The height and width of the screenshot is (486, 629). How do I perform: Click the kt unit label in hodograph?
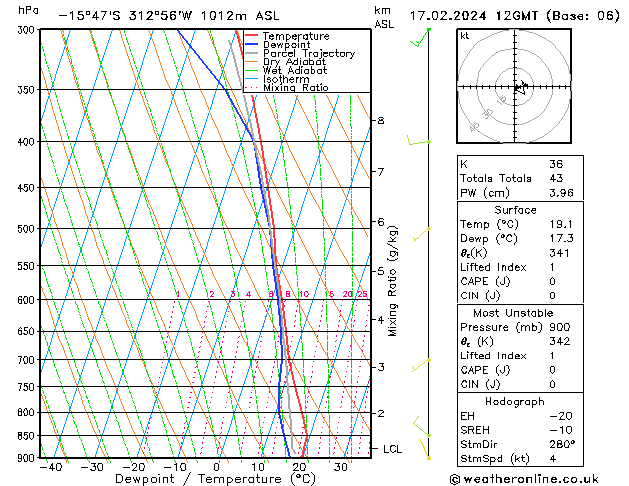click(x=465, y=36)
